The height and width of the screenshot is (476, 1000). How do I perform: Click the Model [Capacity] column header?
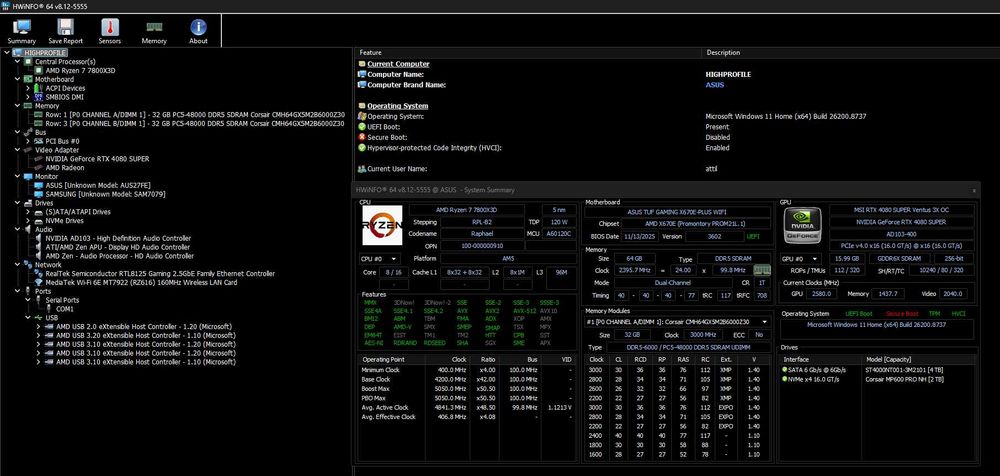pos(920,360)
